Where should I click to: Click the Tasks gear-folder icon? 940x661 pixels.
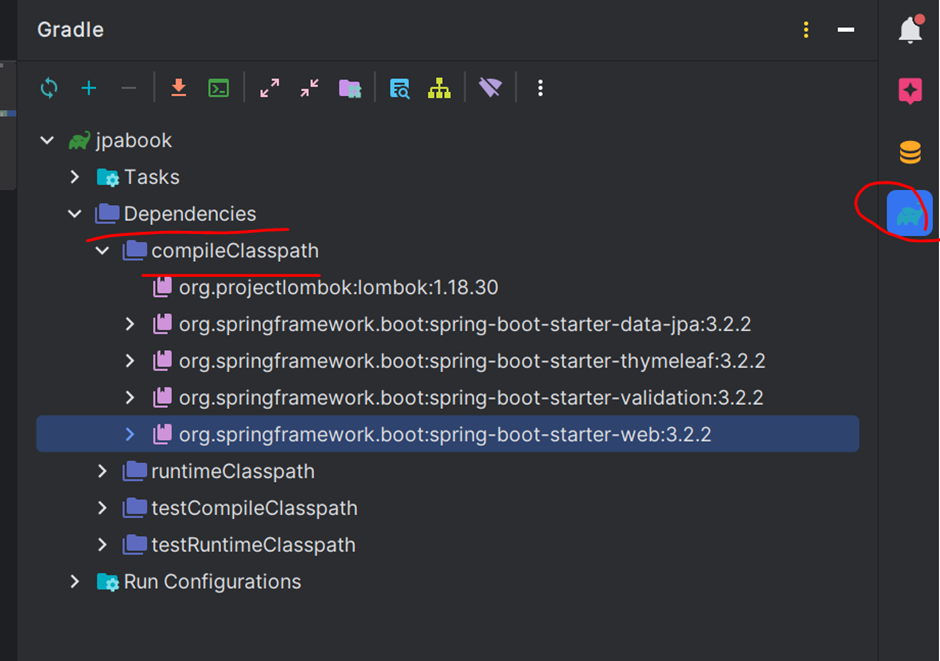coord(108,177)
